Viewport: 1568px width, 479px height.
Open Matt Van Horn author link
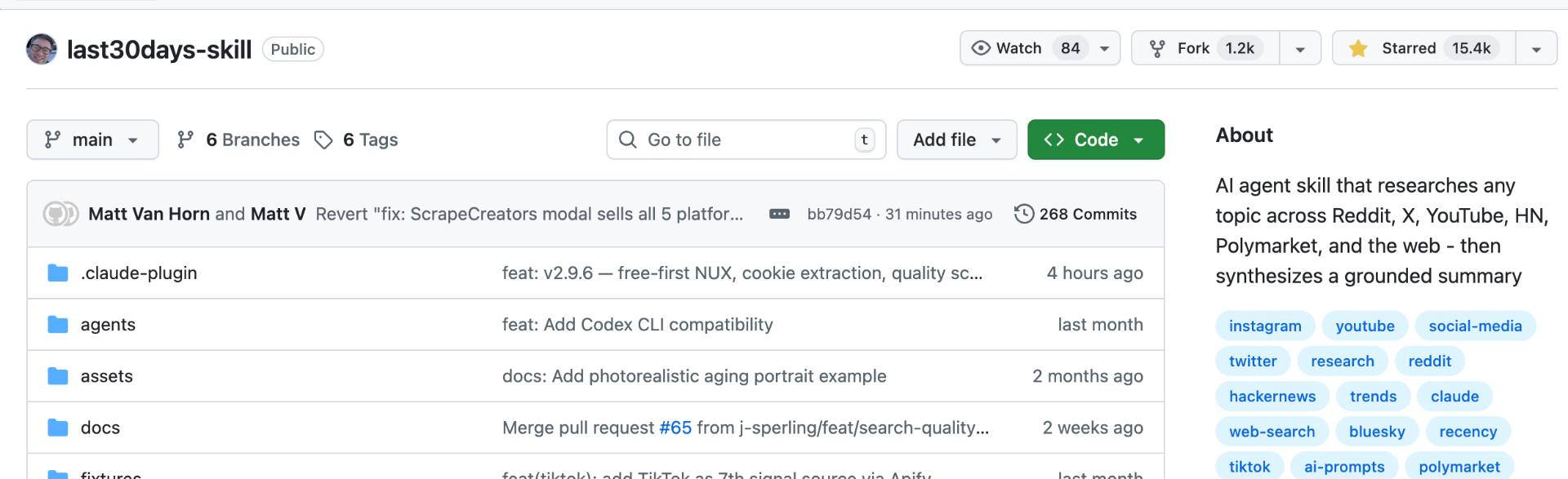(149, 214)
